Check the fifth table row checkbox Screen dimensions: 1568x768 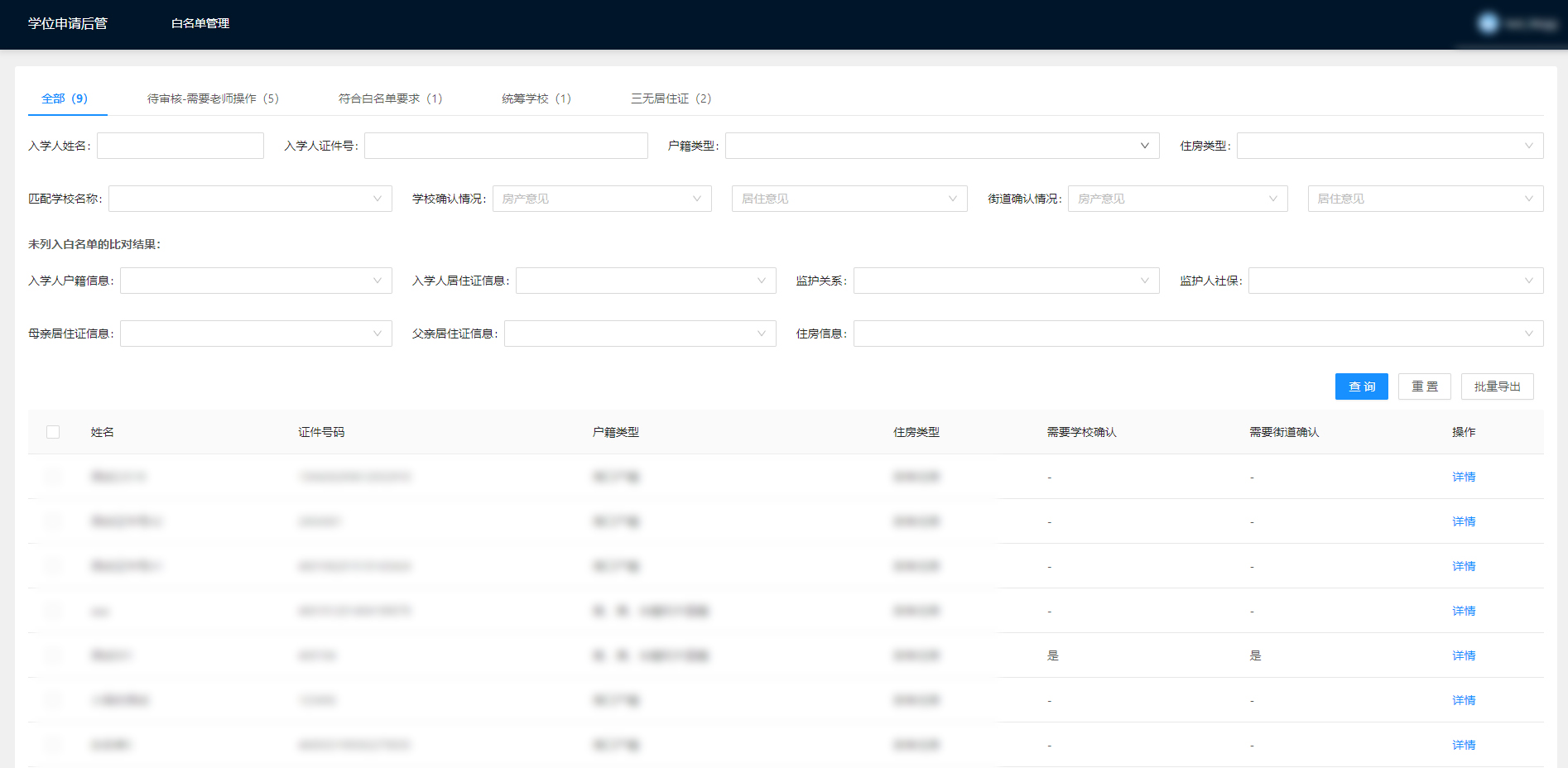[53, 655]
